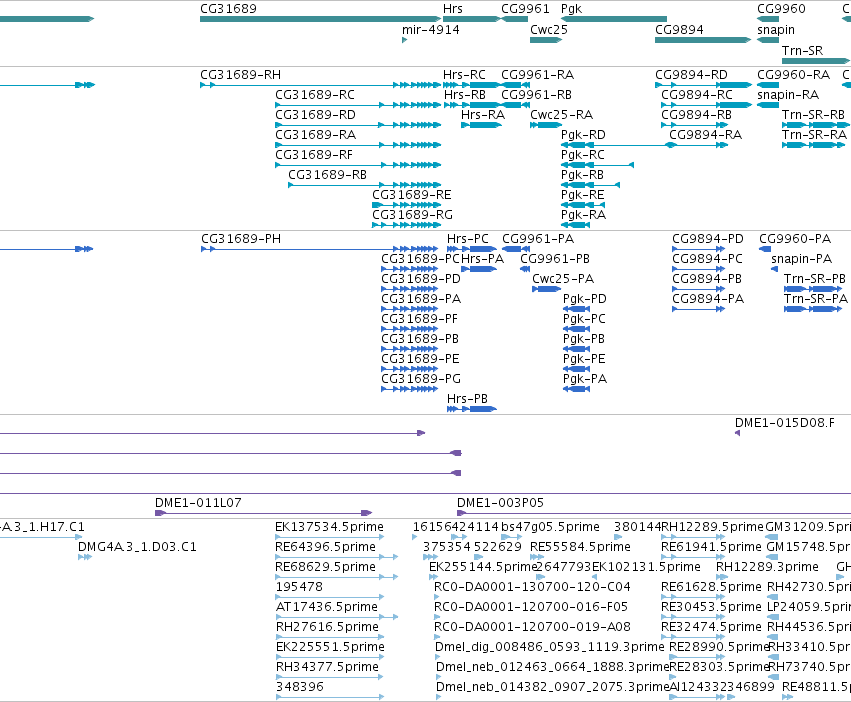
Task: Select transcript CG31689-RC
Action: click(x=358, y=105)
